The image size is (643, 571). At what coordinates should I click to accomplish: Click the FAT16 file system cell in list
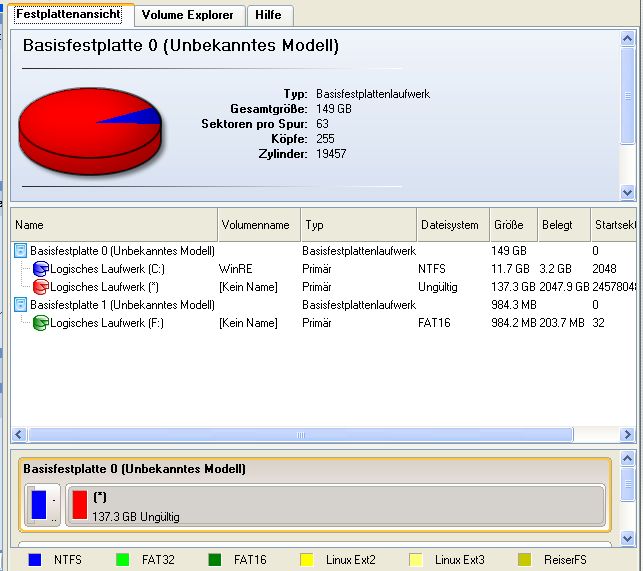[x=434, y=323]
